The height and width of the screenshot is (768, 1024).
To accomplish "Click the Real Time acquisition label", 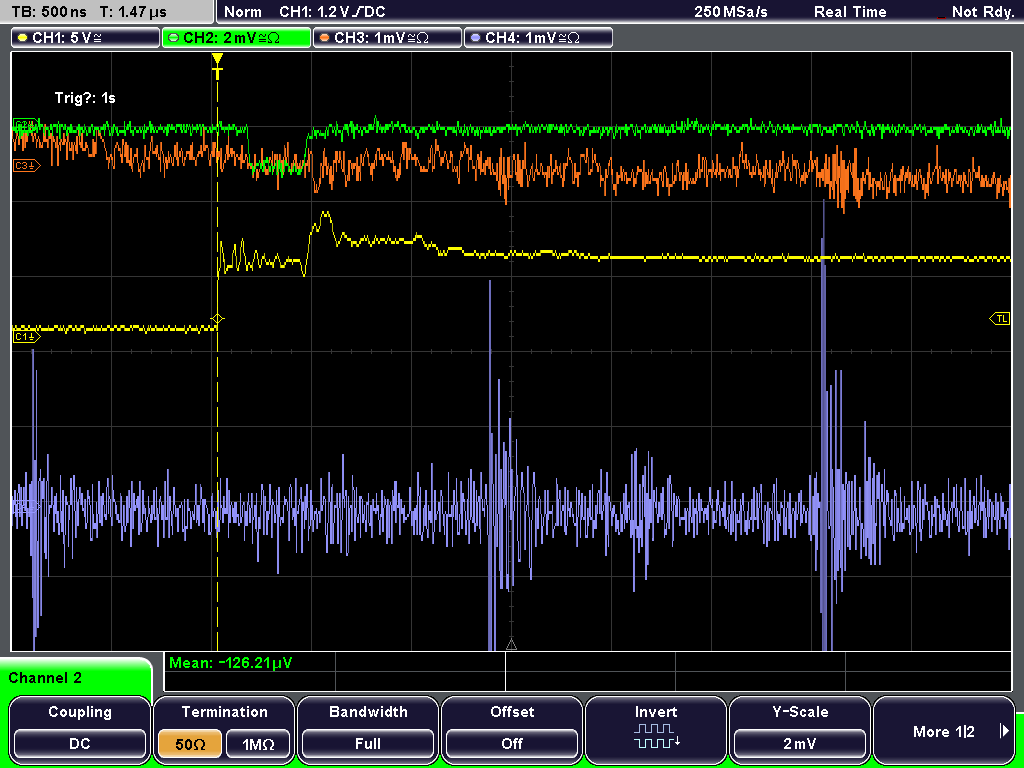I will (850, 12).
